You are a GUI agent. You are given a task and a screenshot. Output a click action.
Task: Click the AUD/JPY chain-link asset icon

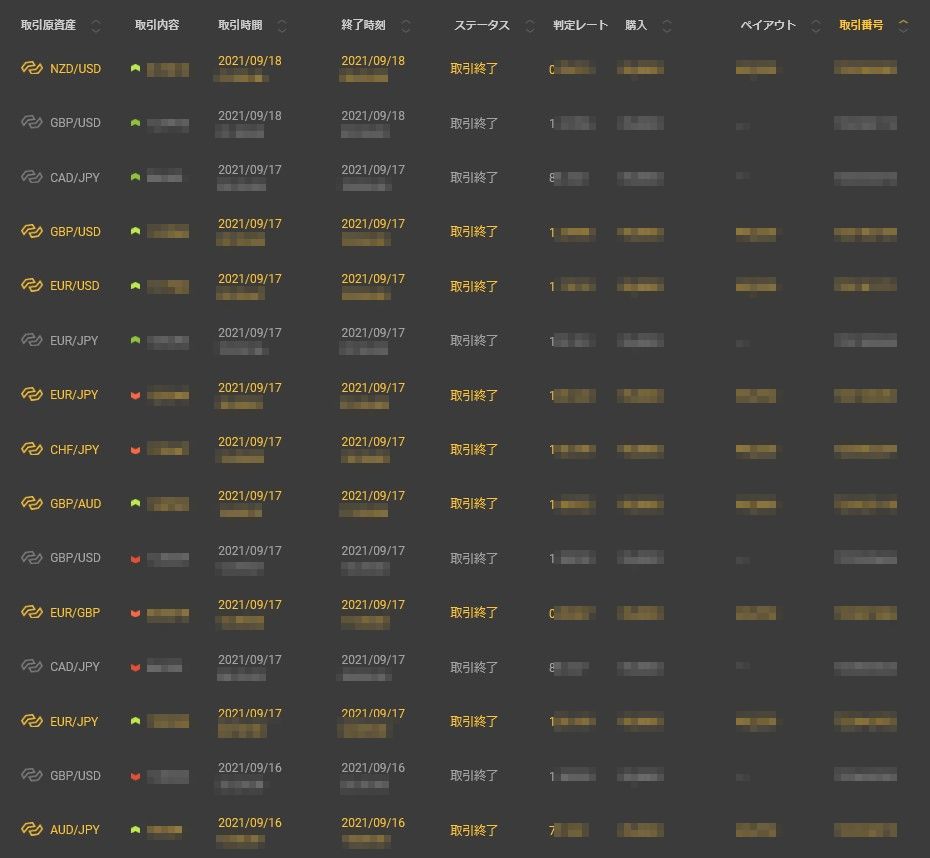[32, 830]
